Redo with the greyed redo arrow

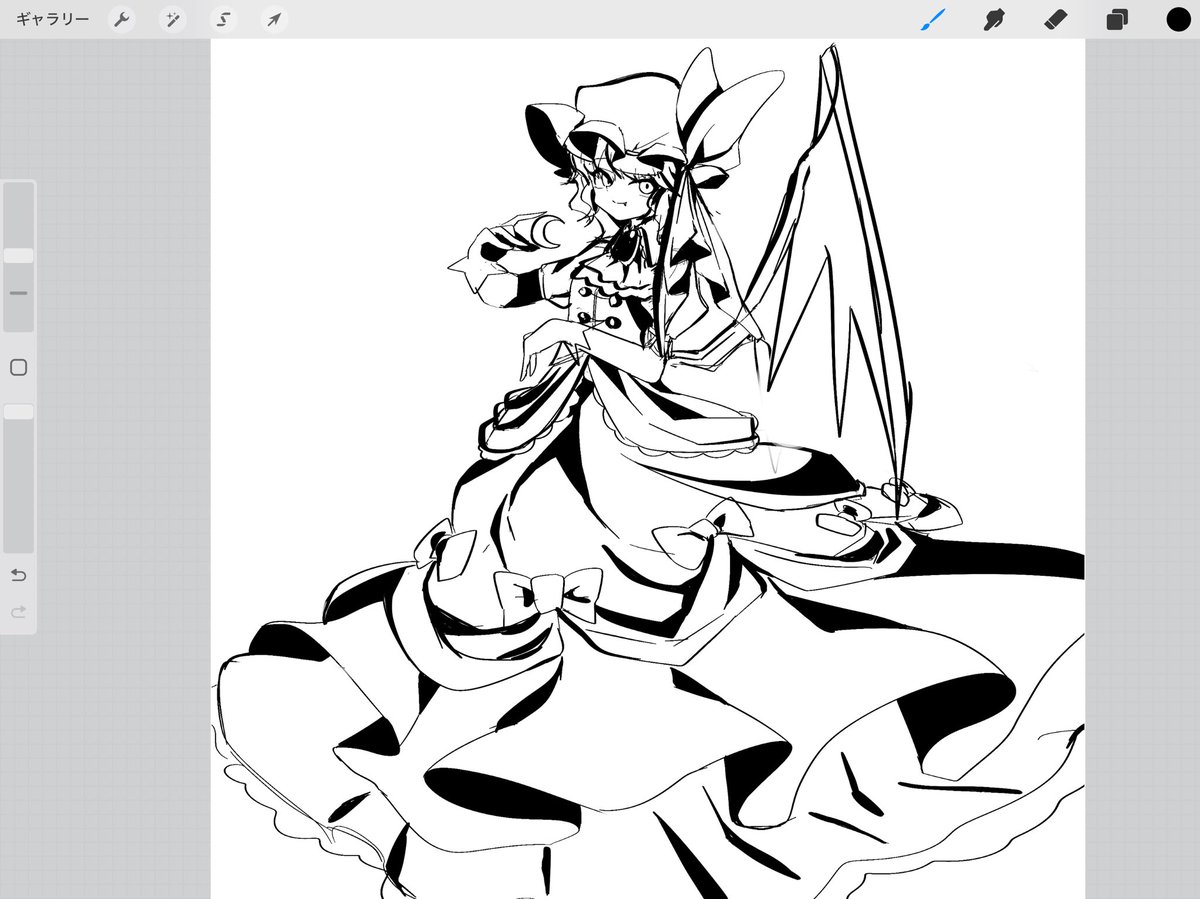[18, 612]
